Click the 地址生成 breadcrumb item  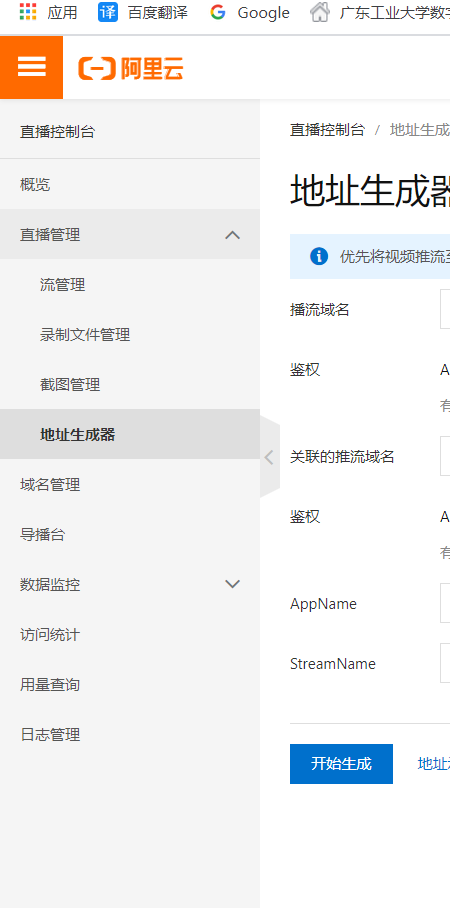click(420, 130)
